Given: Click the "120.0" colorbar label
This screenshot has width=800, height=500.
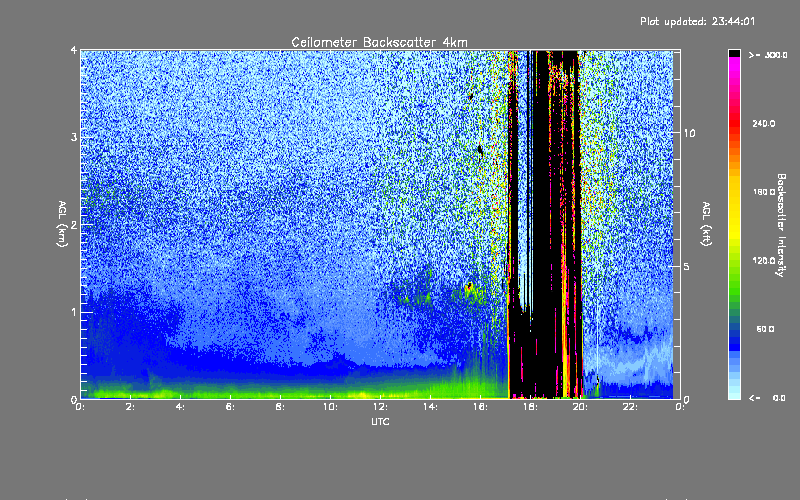Looking at the screenshot, I should [764, 260].
